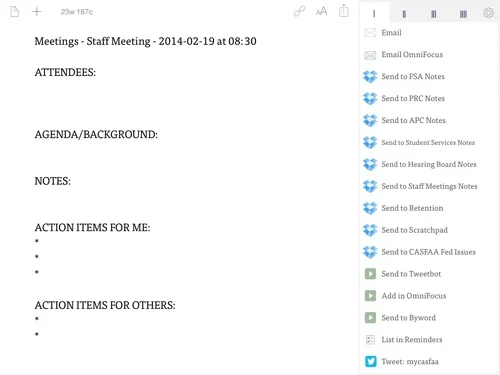The height and width of the screenshot is (375, 500).
Task: Select Send to CASFAA Fed Issues
Action: (428, 252)
